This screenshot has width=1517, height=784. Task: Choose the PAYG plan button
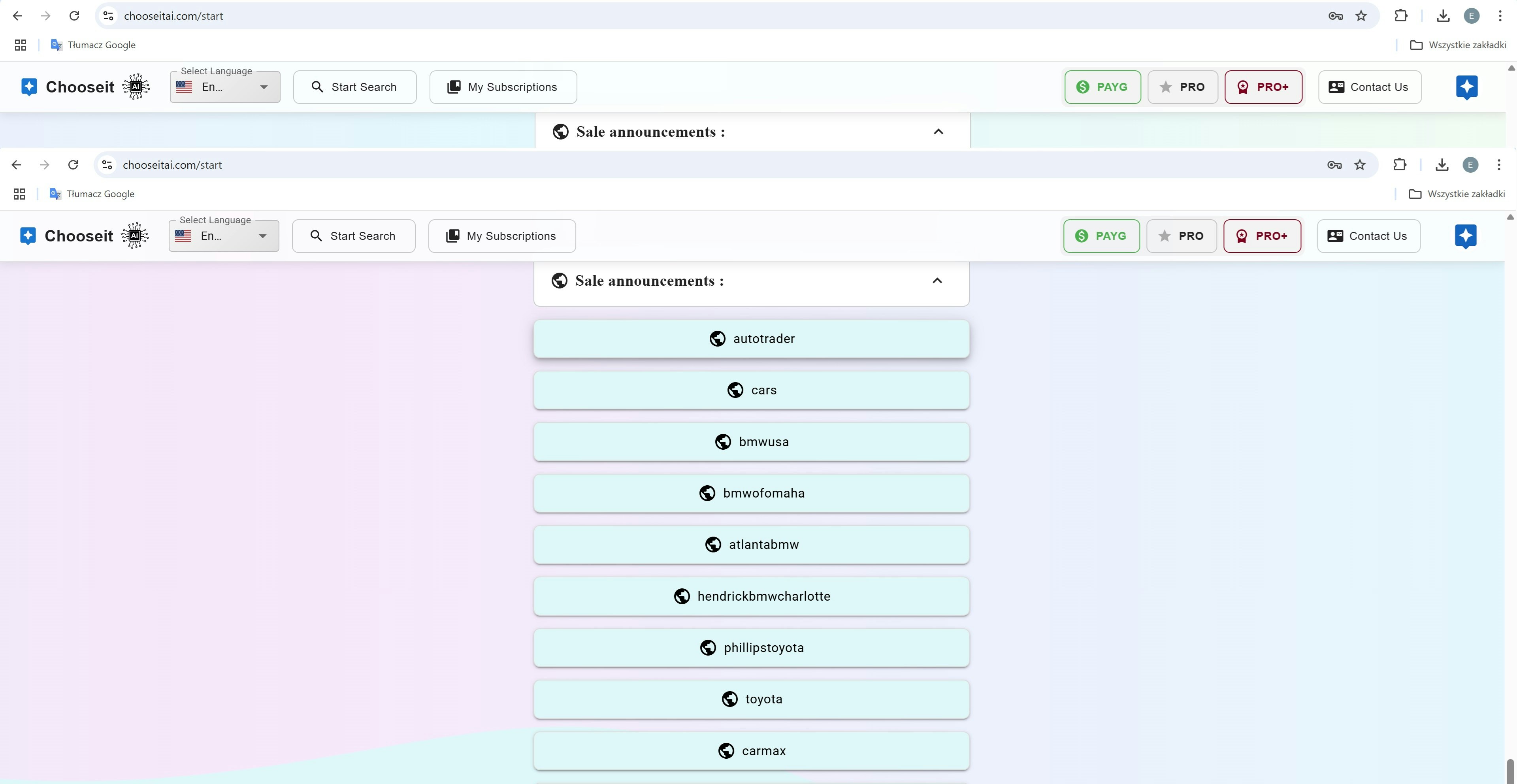point(1101,236)
